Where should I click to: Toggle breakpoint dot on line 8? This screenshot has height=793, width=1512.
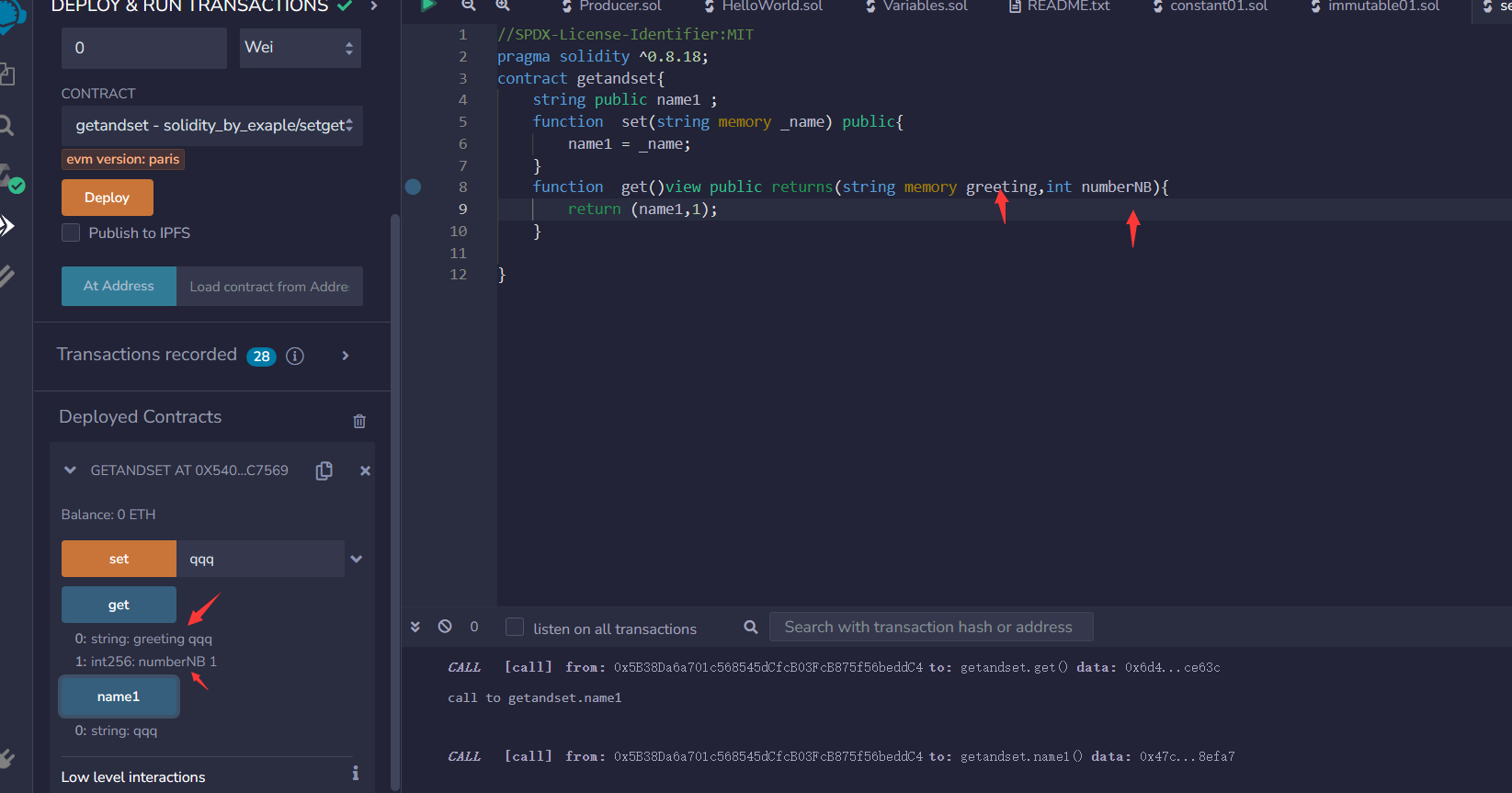414,187
